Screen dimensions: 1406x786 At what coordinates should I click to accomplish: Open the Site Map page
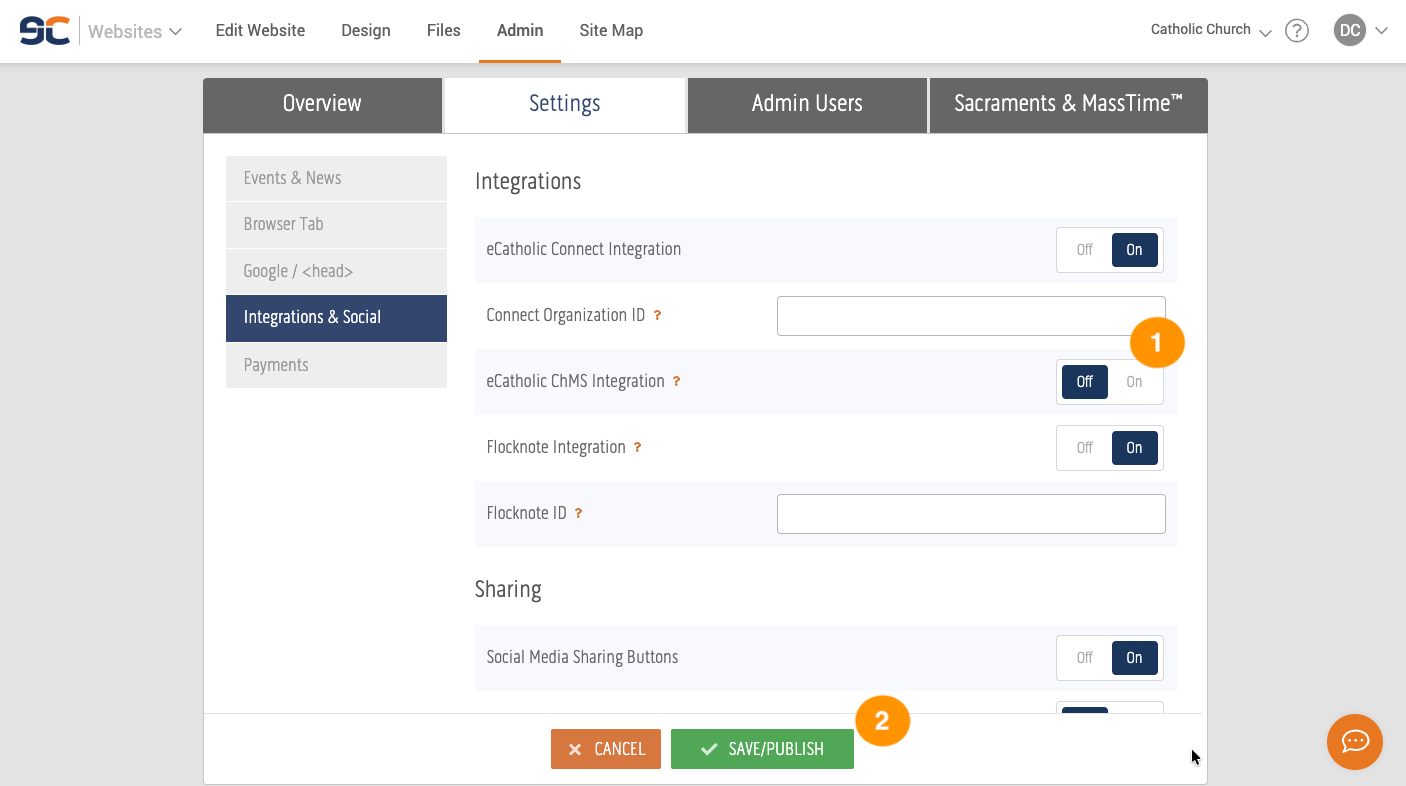pyautogui.click(x=611, y=30)
